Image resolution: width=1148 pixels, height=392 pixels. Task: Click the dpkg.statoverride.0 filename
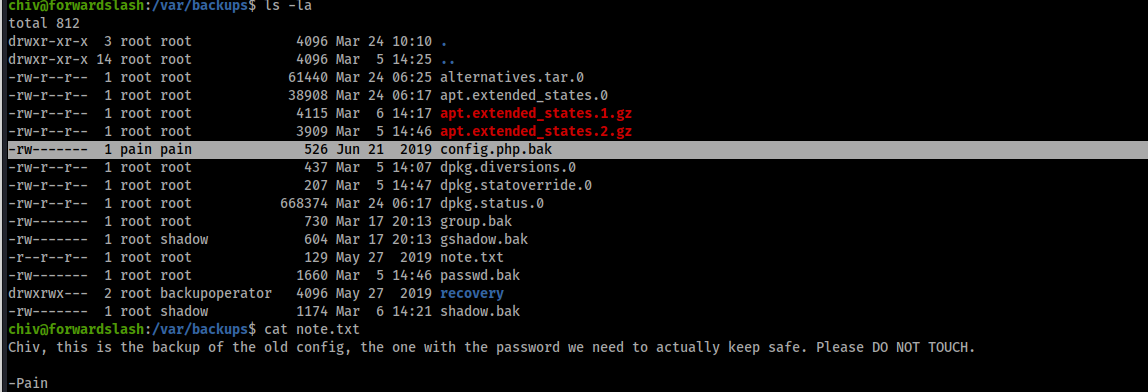click(515, 185)
